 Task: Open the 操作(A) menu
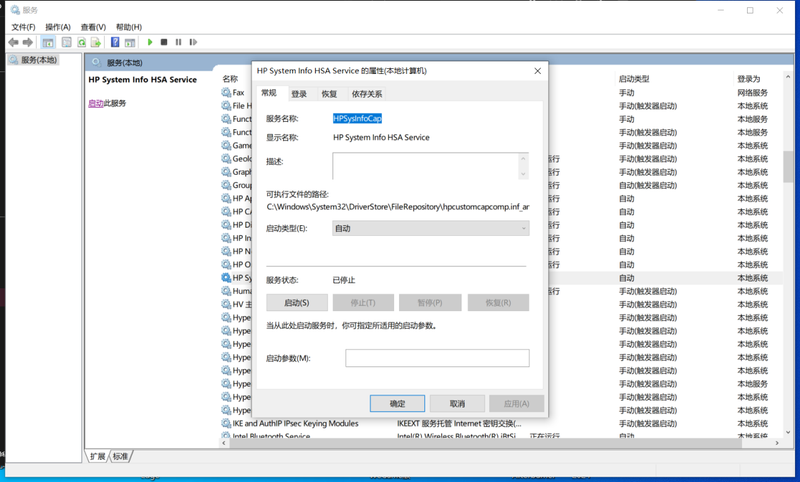coord(58,27)
